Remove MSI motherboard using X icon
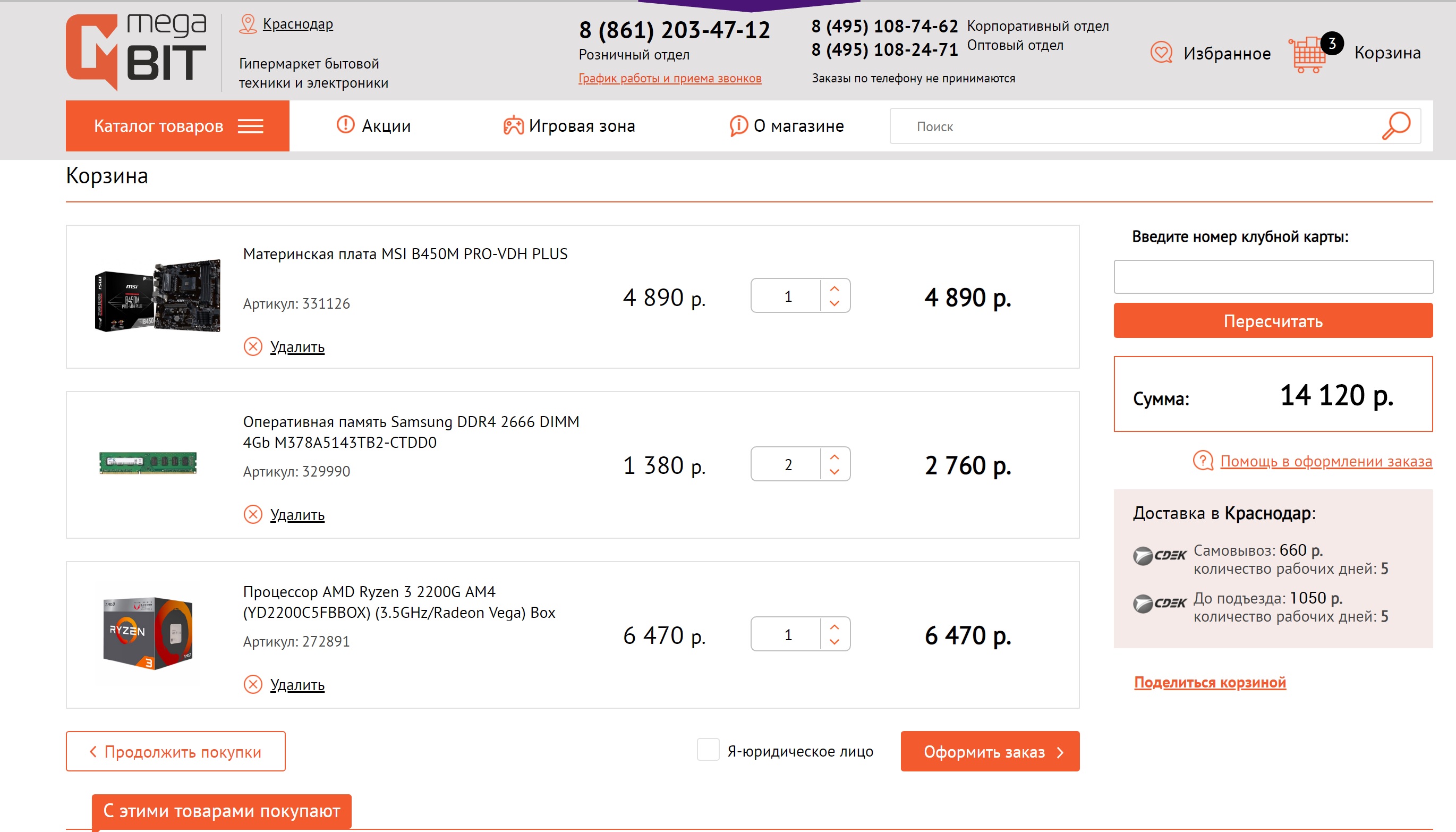Viewport: 1456px width, 832px height. 252,347
